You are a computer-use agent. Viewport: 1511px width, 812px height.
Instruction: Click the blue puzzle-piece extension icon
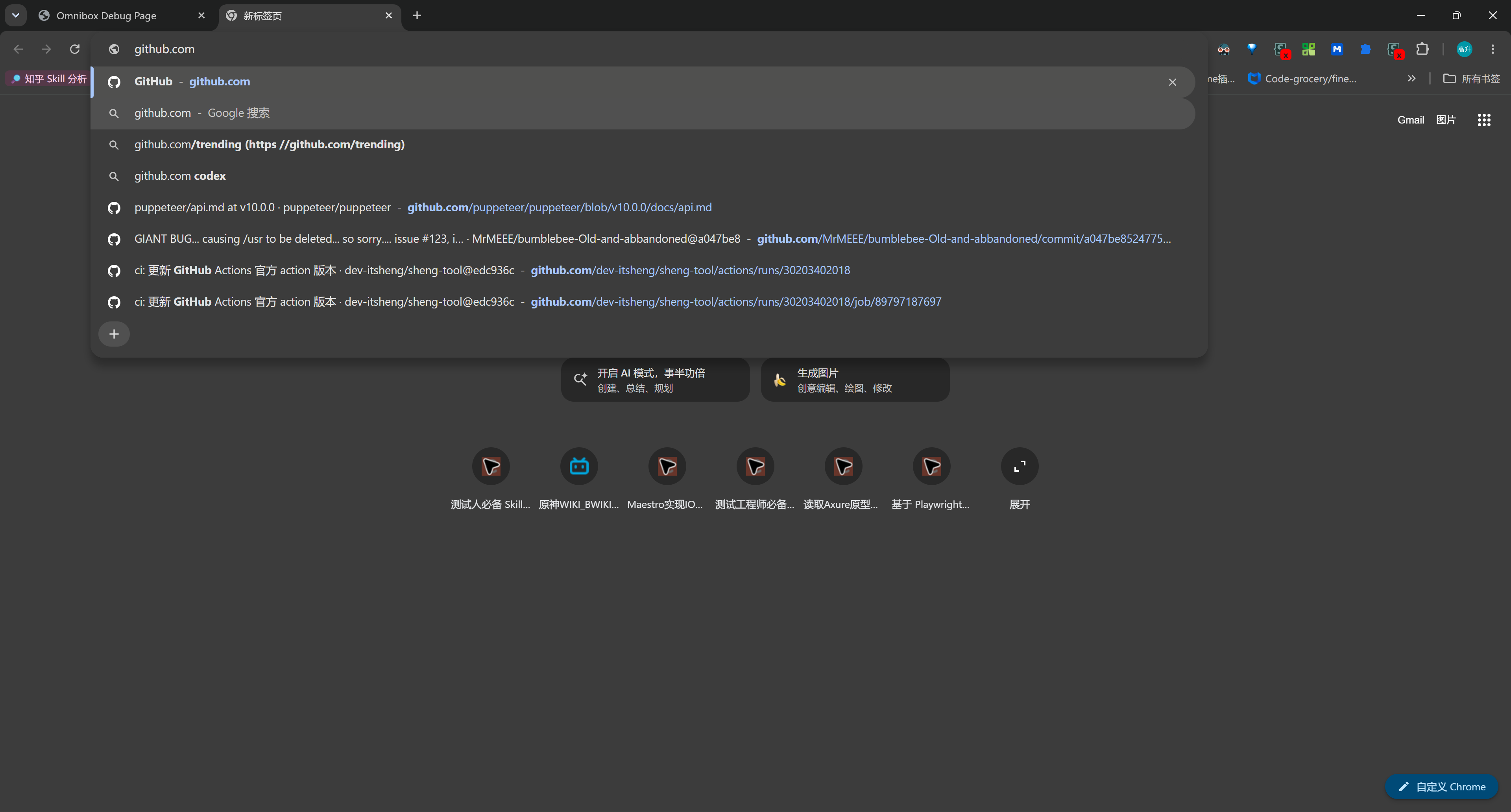click(x=1365, y=49)
